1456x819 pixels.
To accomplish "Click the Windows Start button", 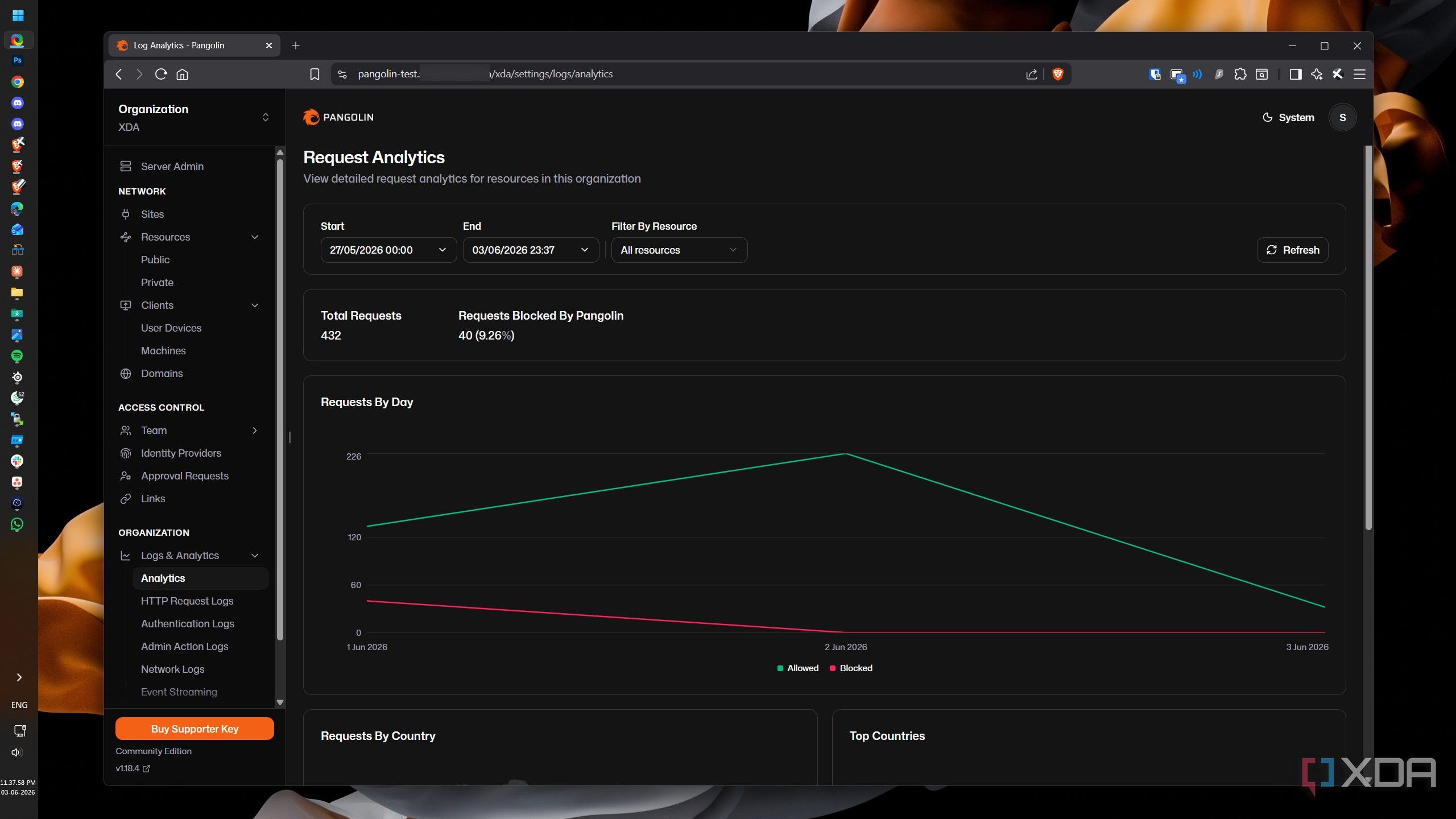I will coord(18,15).
